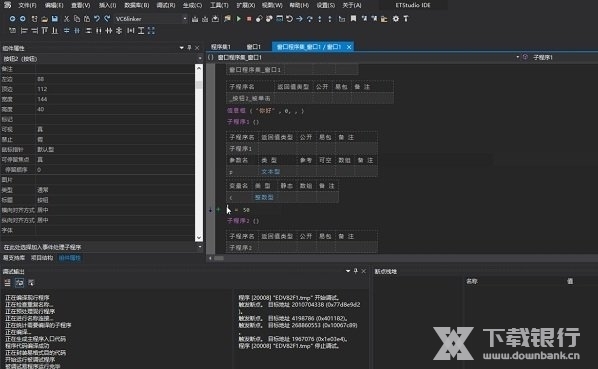Click the gear settings icon in toolbar
The image size is (598, 369).
tap(396, 19)
